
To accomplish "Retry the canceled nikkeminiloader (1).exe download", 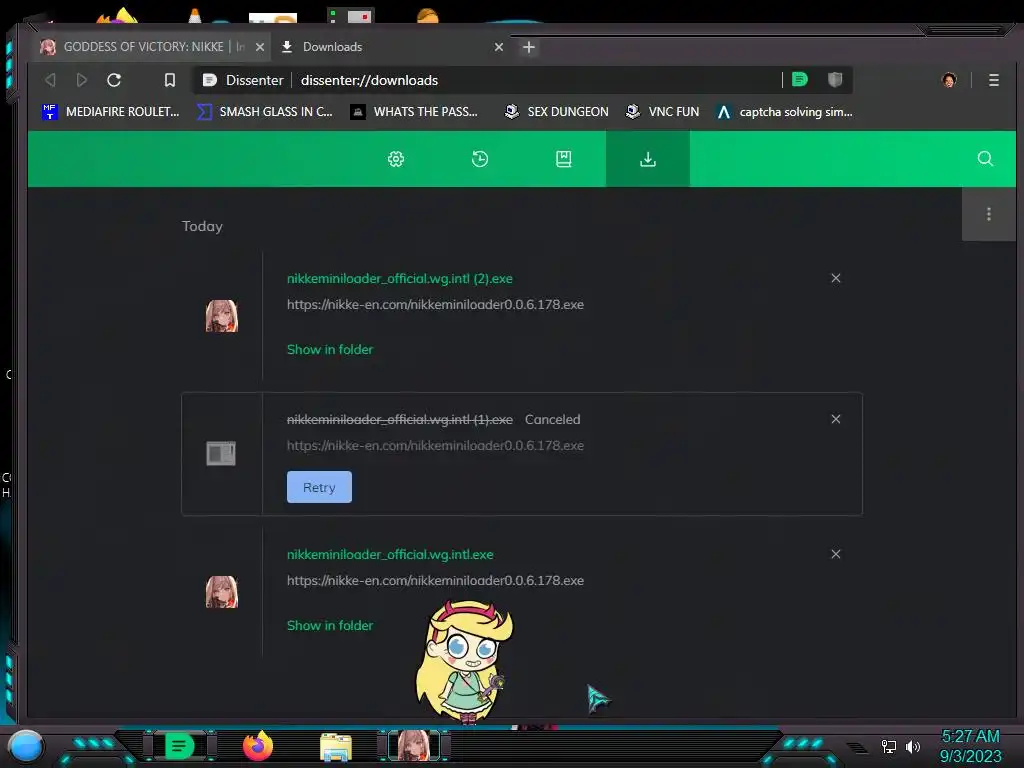I will [319, 487].
